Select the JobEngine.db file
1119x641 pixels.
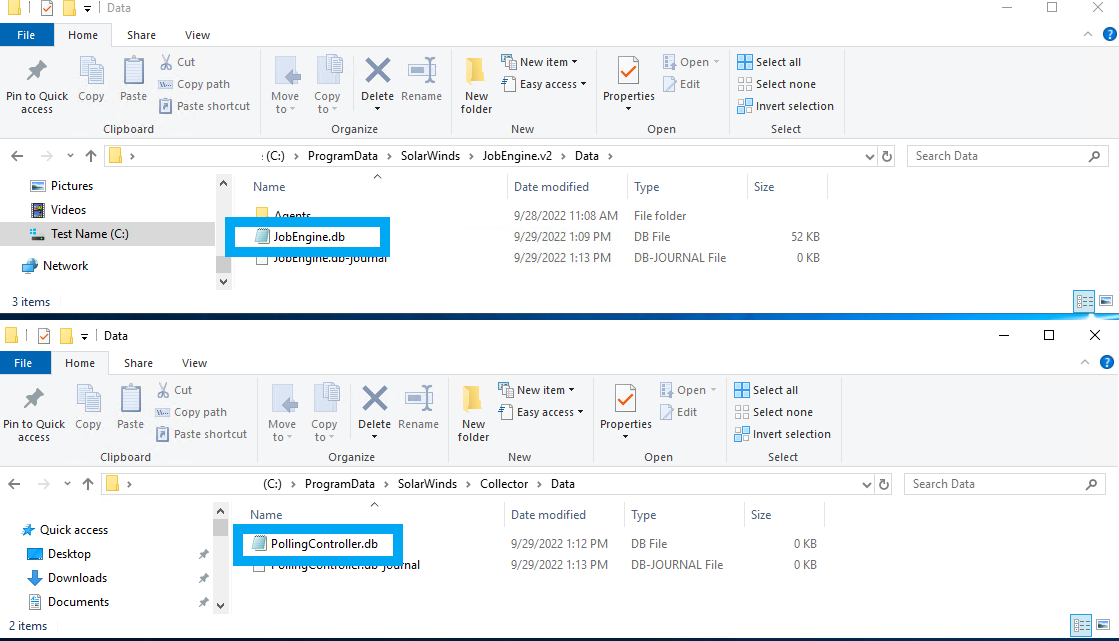tap(309, 237)
